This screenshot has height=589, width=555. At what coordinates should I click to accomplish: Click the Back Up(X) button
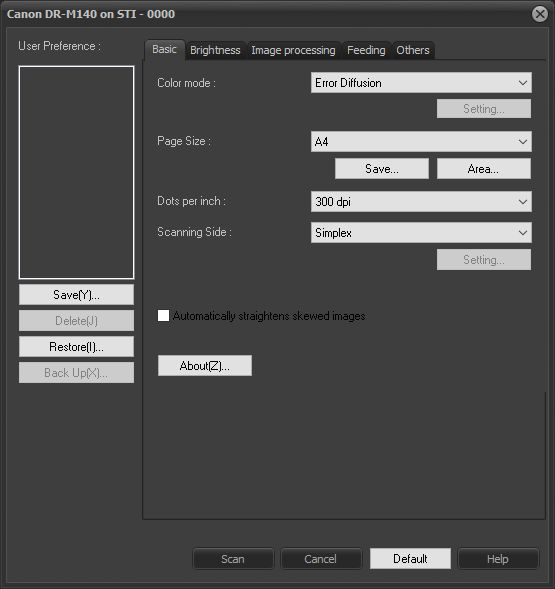[x=76, y=373]
